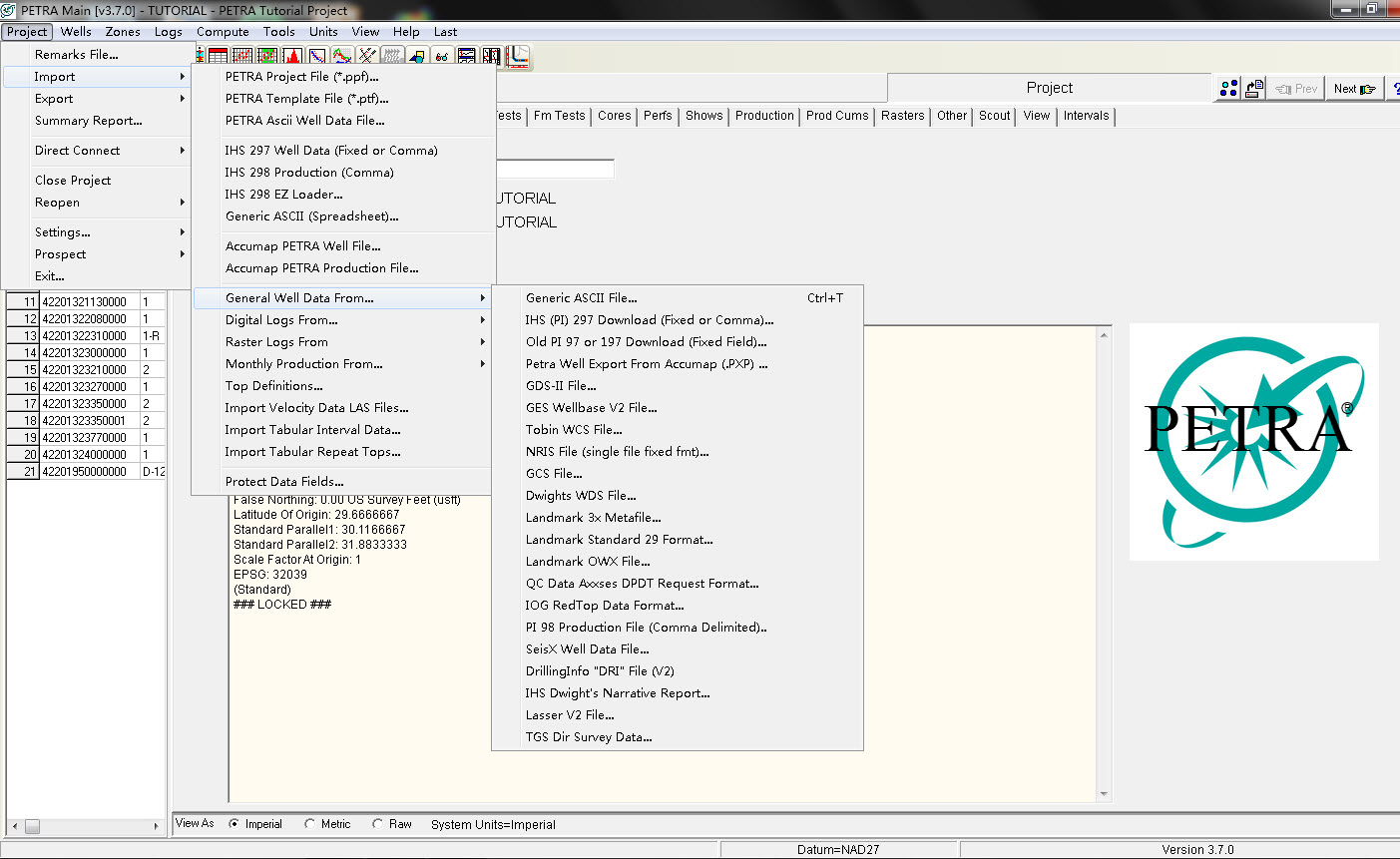Screen dimensions: 1400x859
Task: Click the PETRA logo image
Action: coord(1254,442)
